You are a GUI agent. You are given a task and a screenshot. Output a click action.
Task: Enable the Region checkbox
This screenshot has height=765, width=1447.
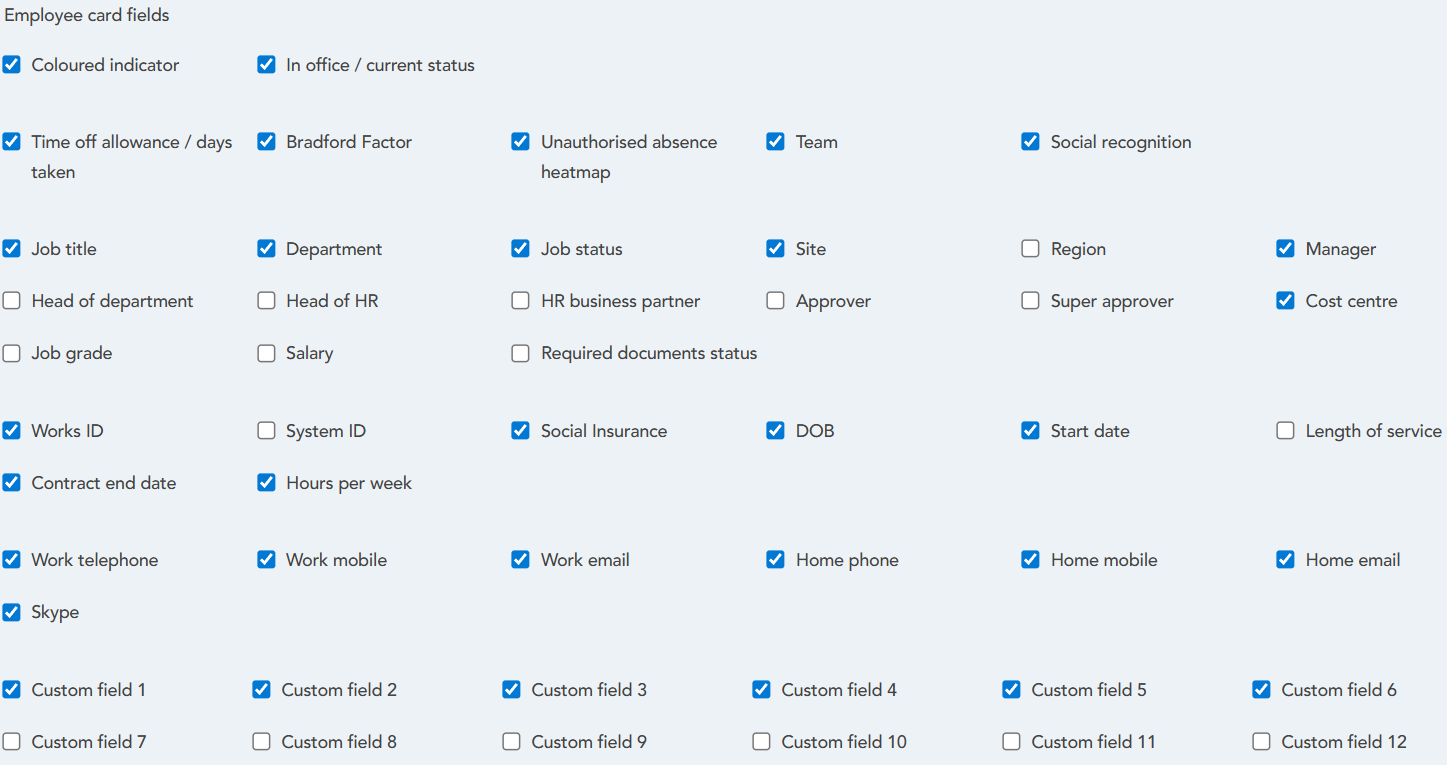click(x=1030, y=249)
